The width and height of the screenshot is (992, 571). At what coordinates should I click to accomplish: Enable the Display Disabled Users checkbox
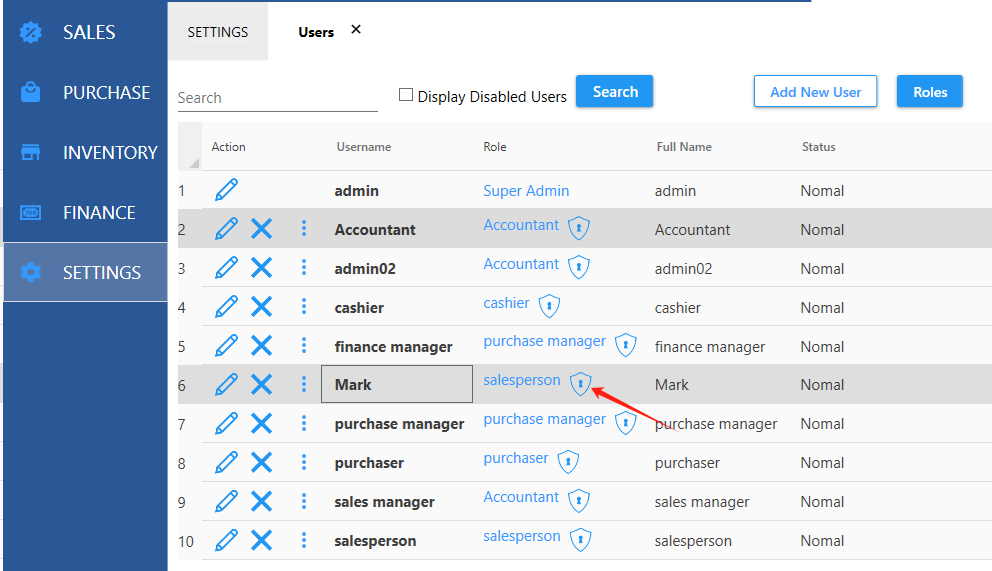(406, 95)
